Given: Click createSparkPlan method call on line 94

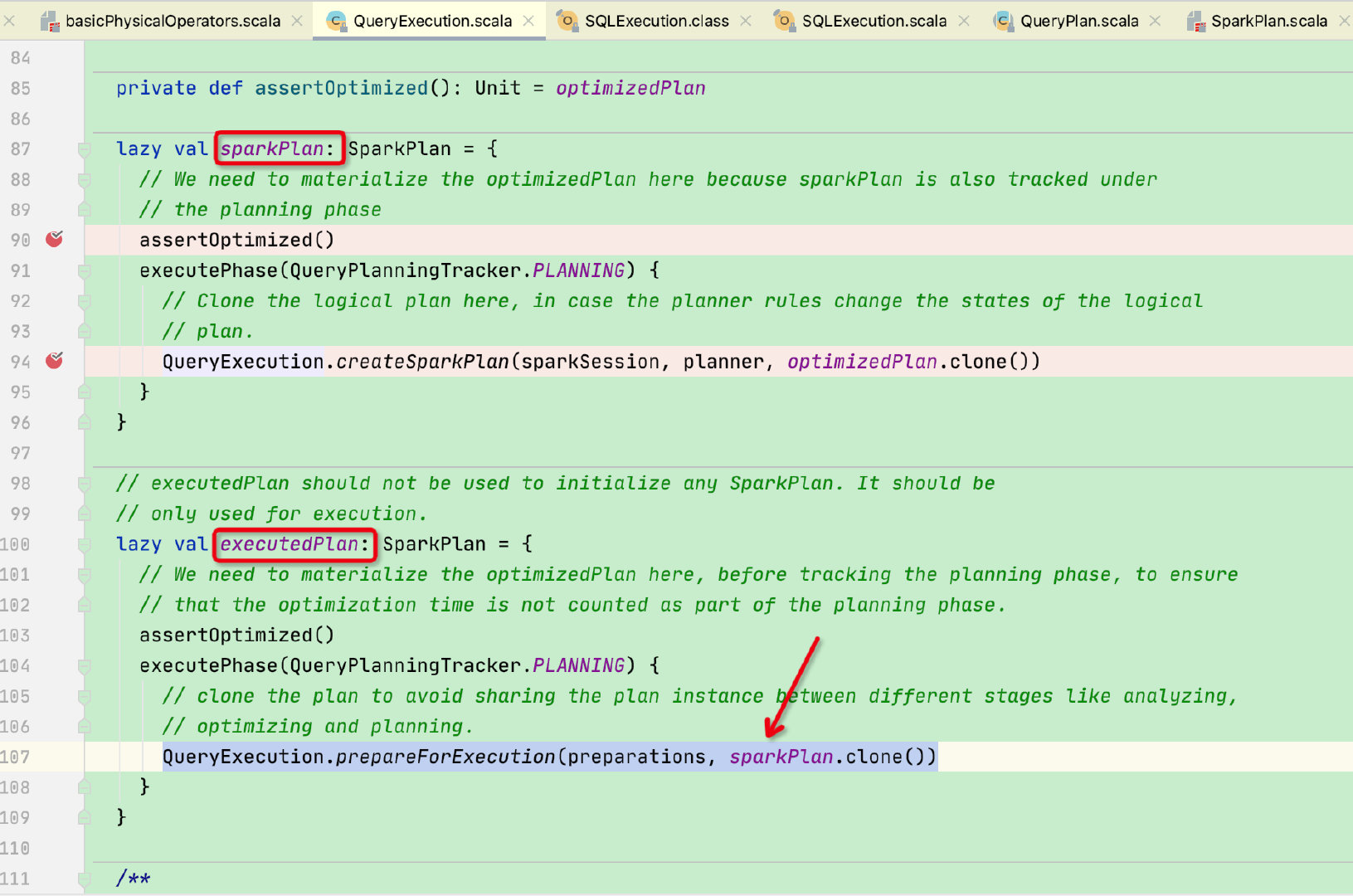Looking at the screenshot, I should point(422,362).
